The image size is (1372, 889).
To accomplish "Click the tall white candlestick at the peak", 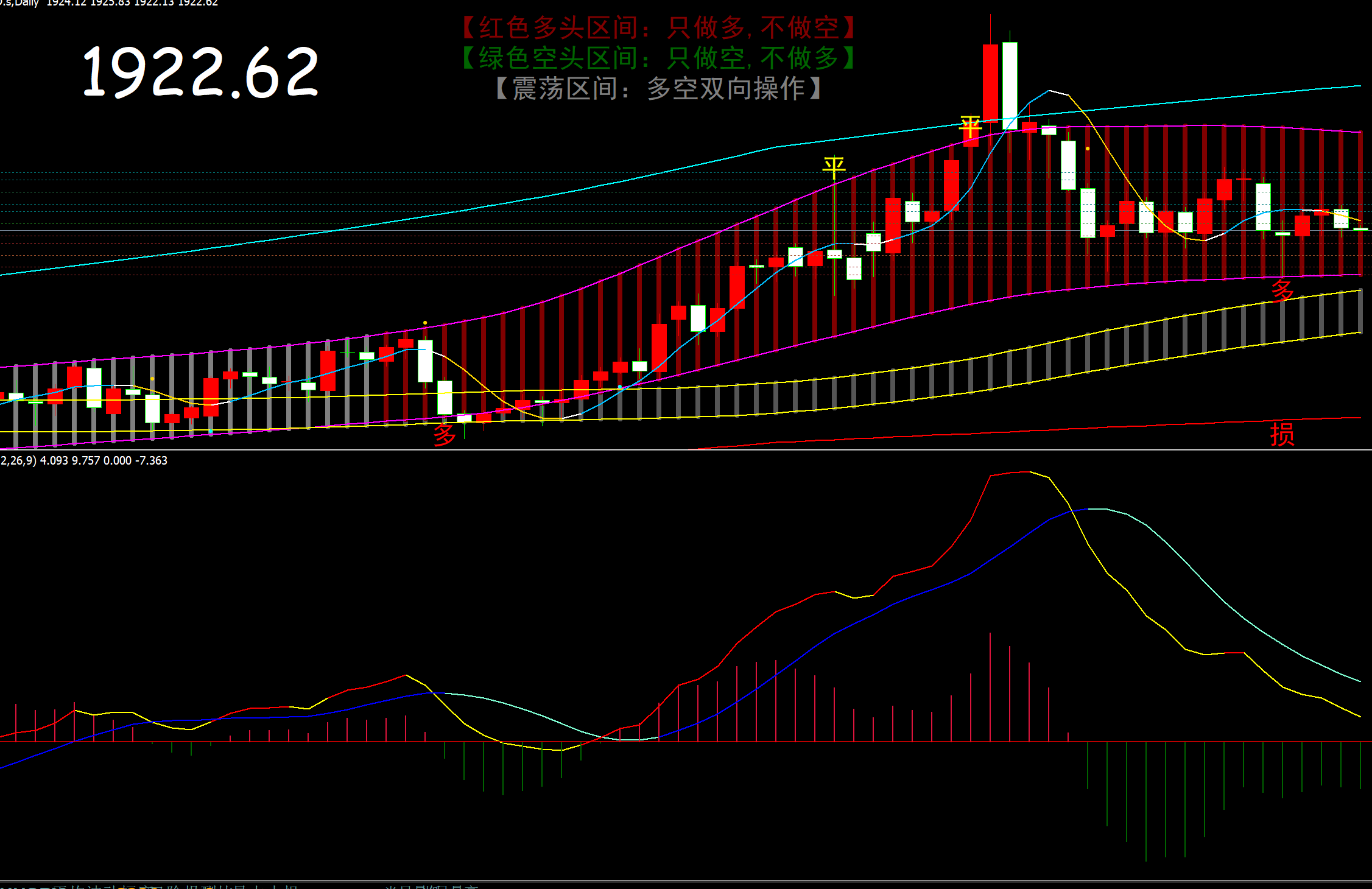I will (1010, 85).
